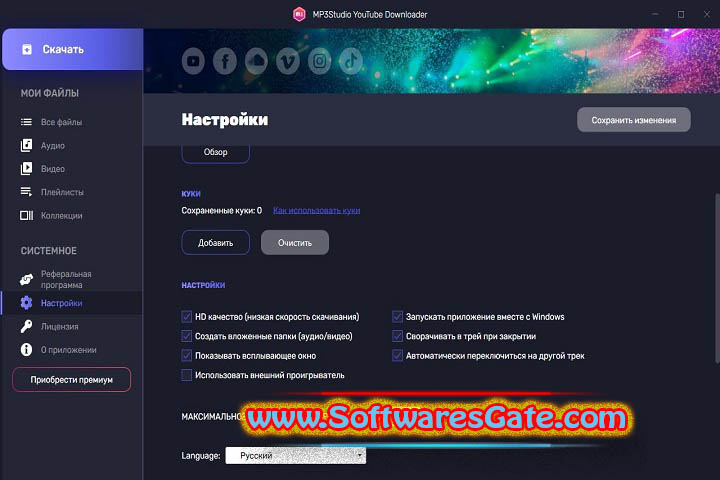Click the TikTok icon in banner

pyautogui.click(x=351, y=61)
